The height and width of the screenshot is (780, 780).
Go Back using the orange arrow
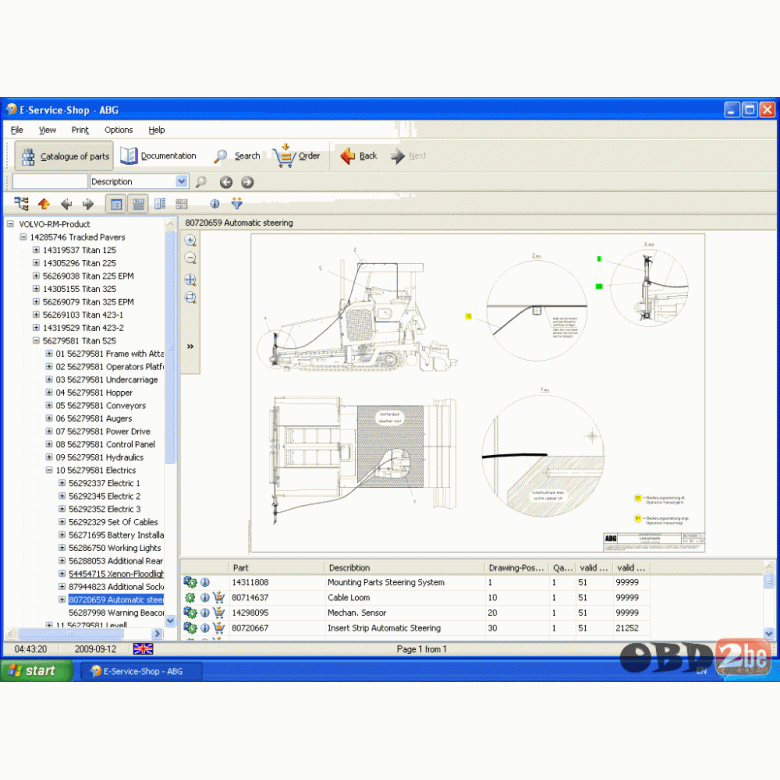pyautogui.click(x=359, y=156)
